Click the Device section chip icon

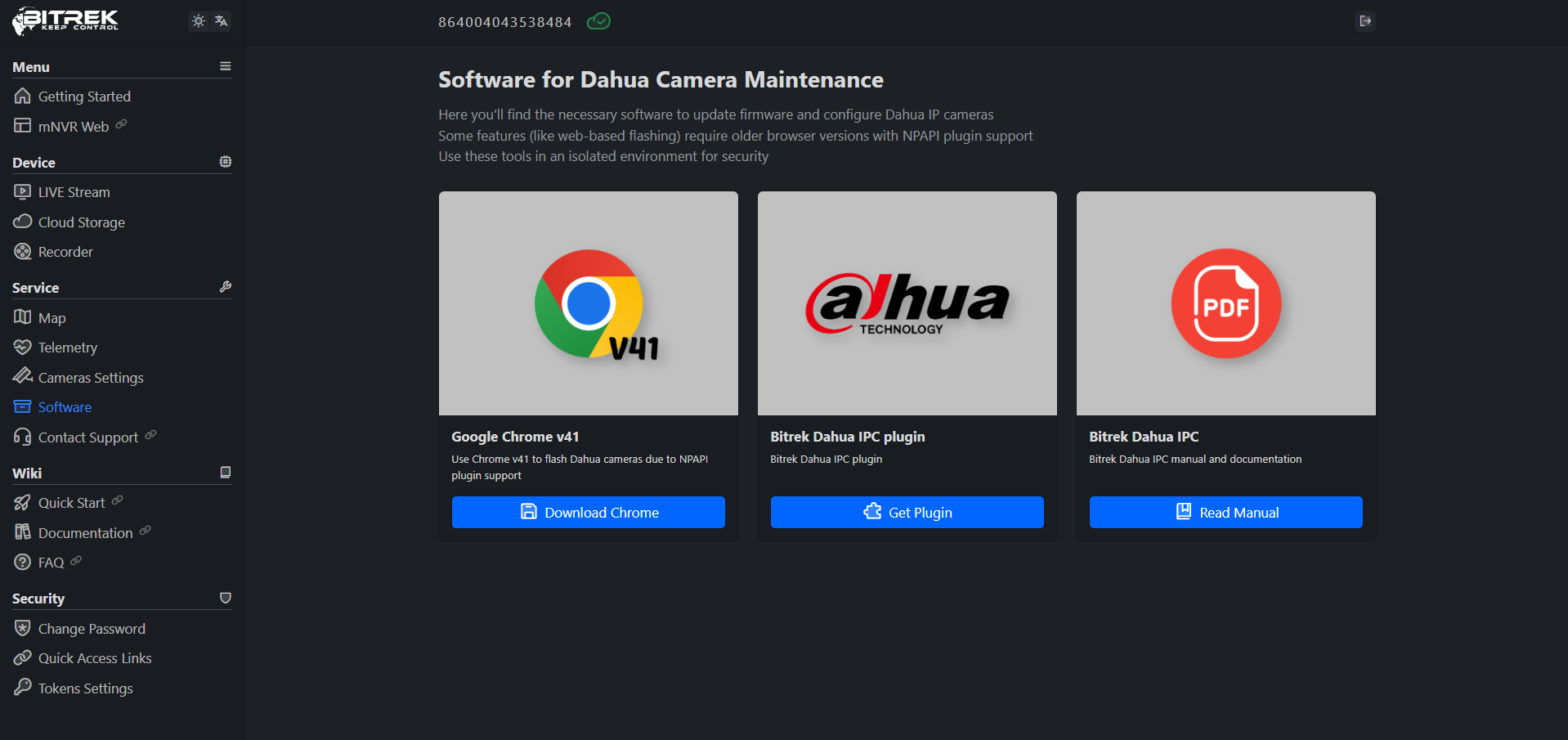[226, 162]
